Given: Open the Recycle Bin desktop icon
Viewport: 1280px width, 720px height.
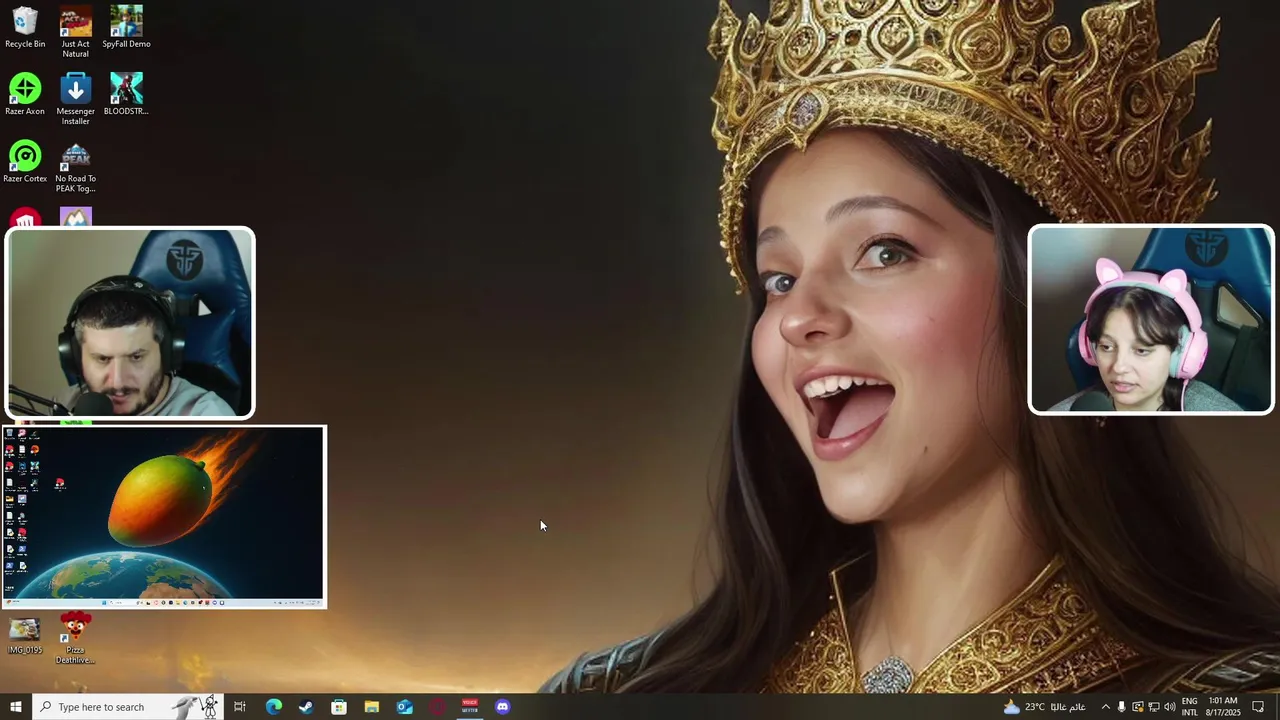Looking at the screenshot, I should tap(25, 28).
